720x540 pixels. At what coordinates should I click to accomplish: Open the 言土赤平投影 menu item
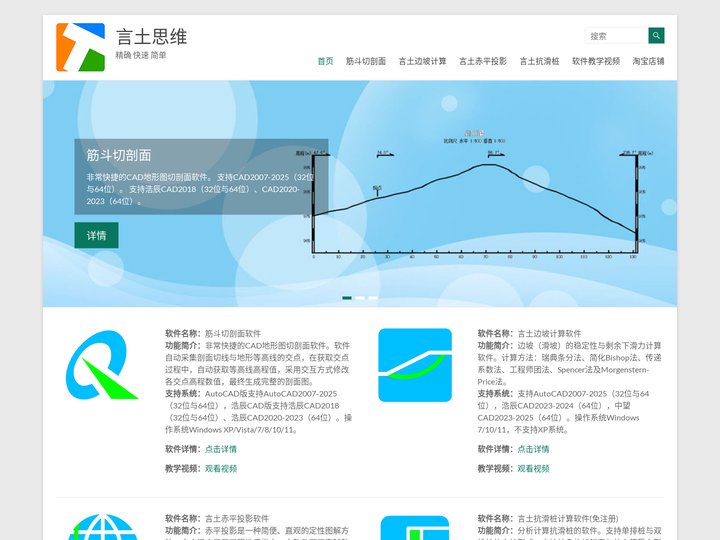tap(483, 61)
